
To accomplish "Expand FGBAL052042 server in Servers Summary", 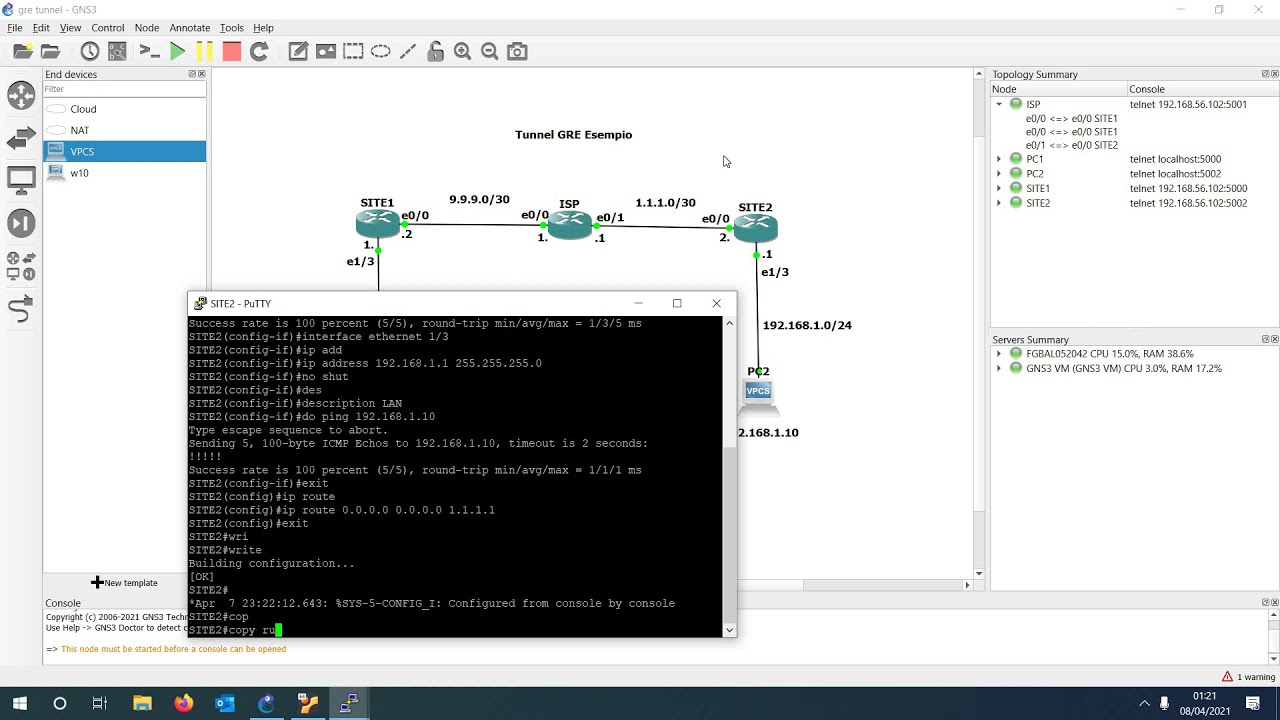I will [998, 354].
